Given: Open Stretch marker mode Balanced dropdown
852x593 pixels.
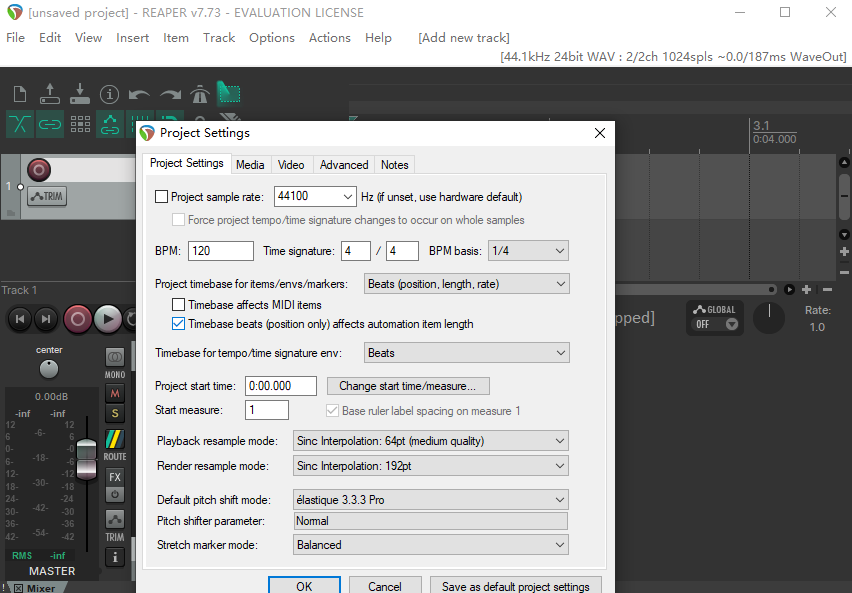Looking at the screenshot, I should tap(431, 545).
